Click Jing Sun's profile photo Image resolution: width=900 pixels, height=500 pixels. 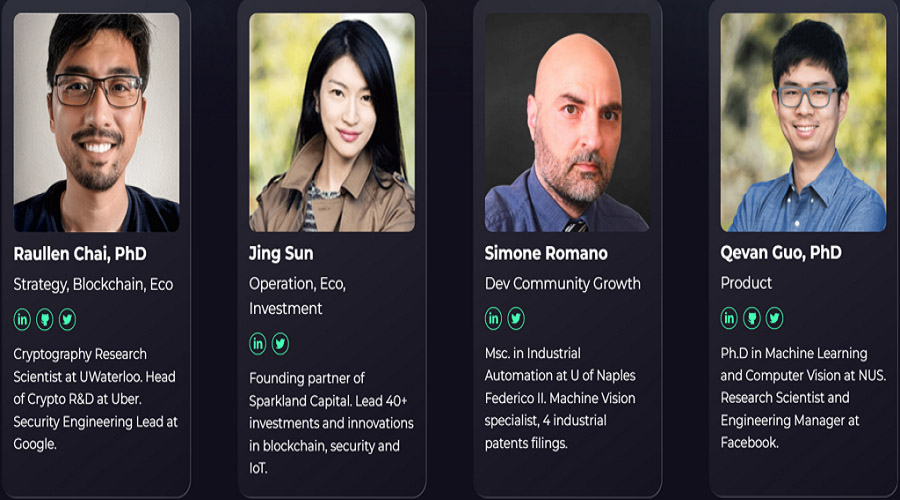coord(332,122)
